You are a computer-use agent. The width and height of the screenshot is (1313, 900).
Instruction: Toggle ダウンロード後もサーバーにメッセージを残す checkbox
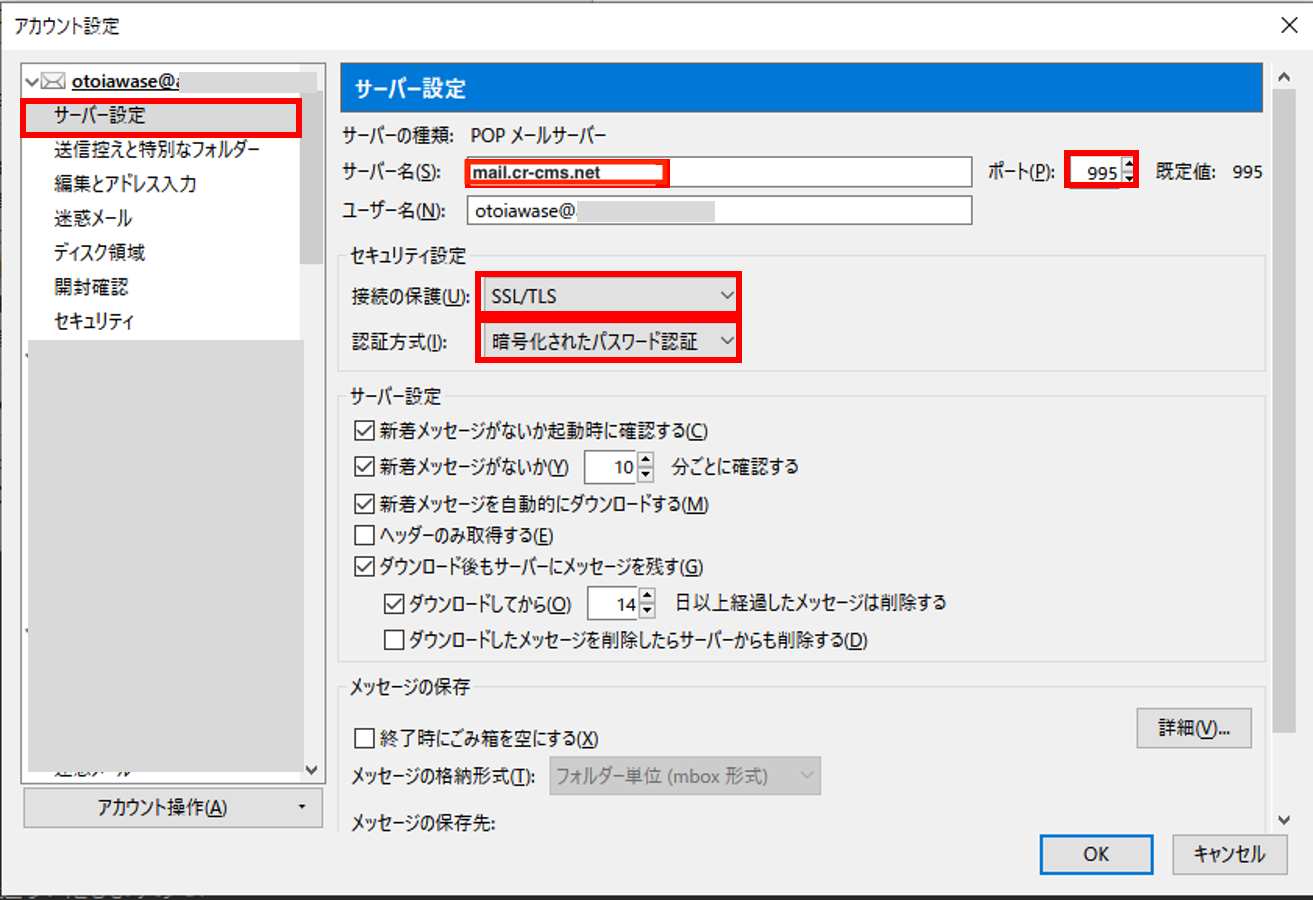365,567
